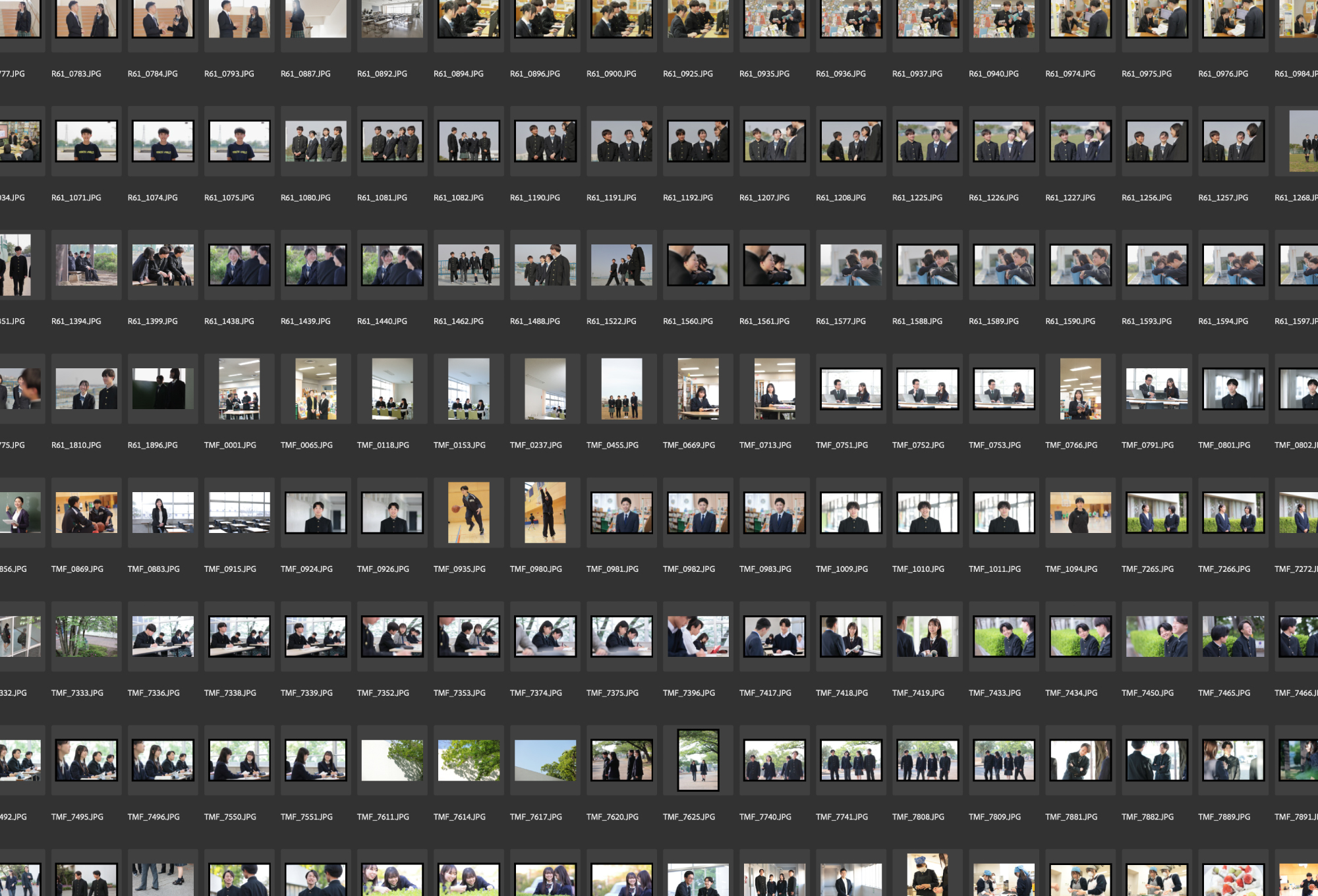Click filename label TMF_7374.JPG

(x=536, y=693)
